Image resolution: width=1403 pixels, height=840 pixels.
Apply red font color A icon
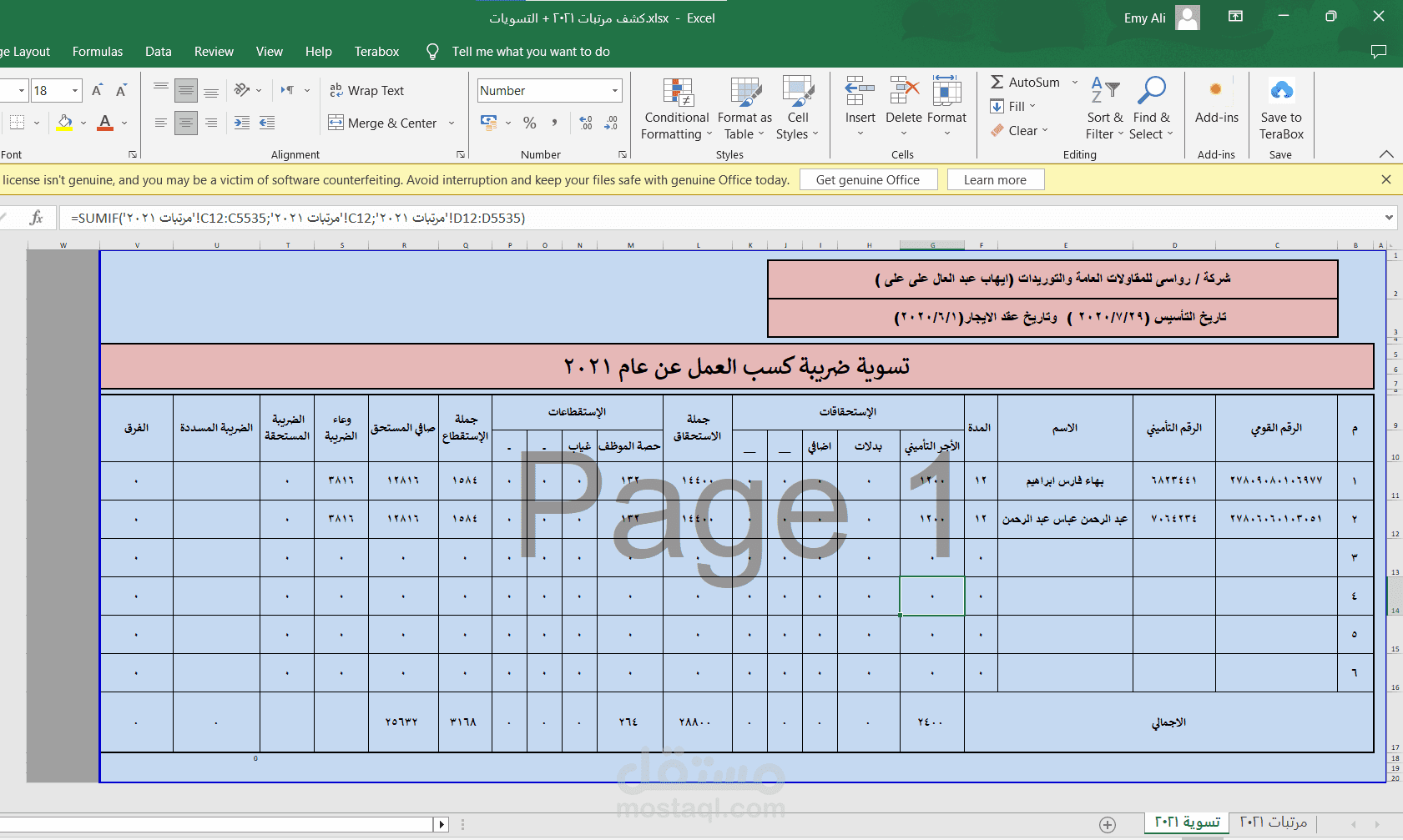coord(105,123)
